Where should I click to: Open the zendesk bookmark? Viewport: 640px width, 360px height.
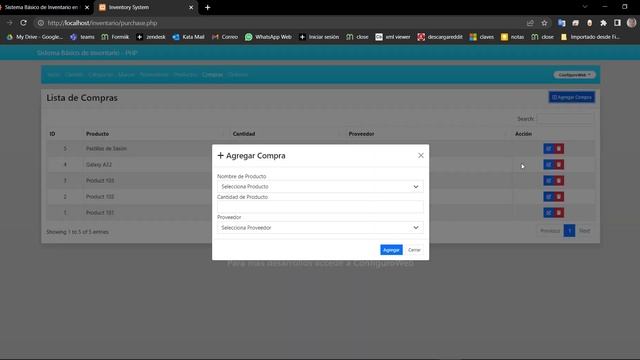[x=151, y=37]
